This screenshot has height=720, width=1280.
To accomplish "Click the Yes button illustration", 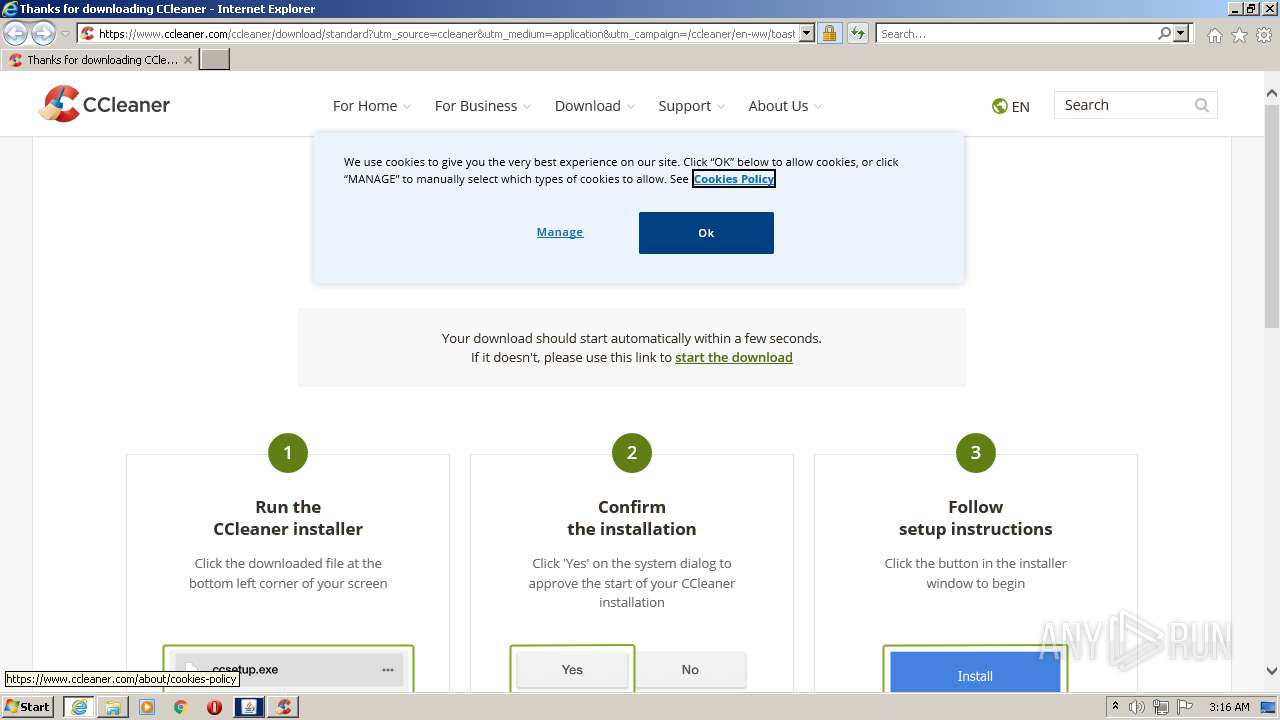I will [572, 670].
